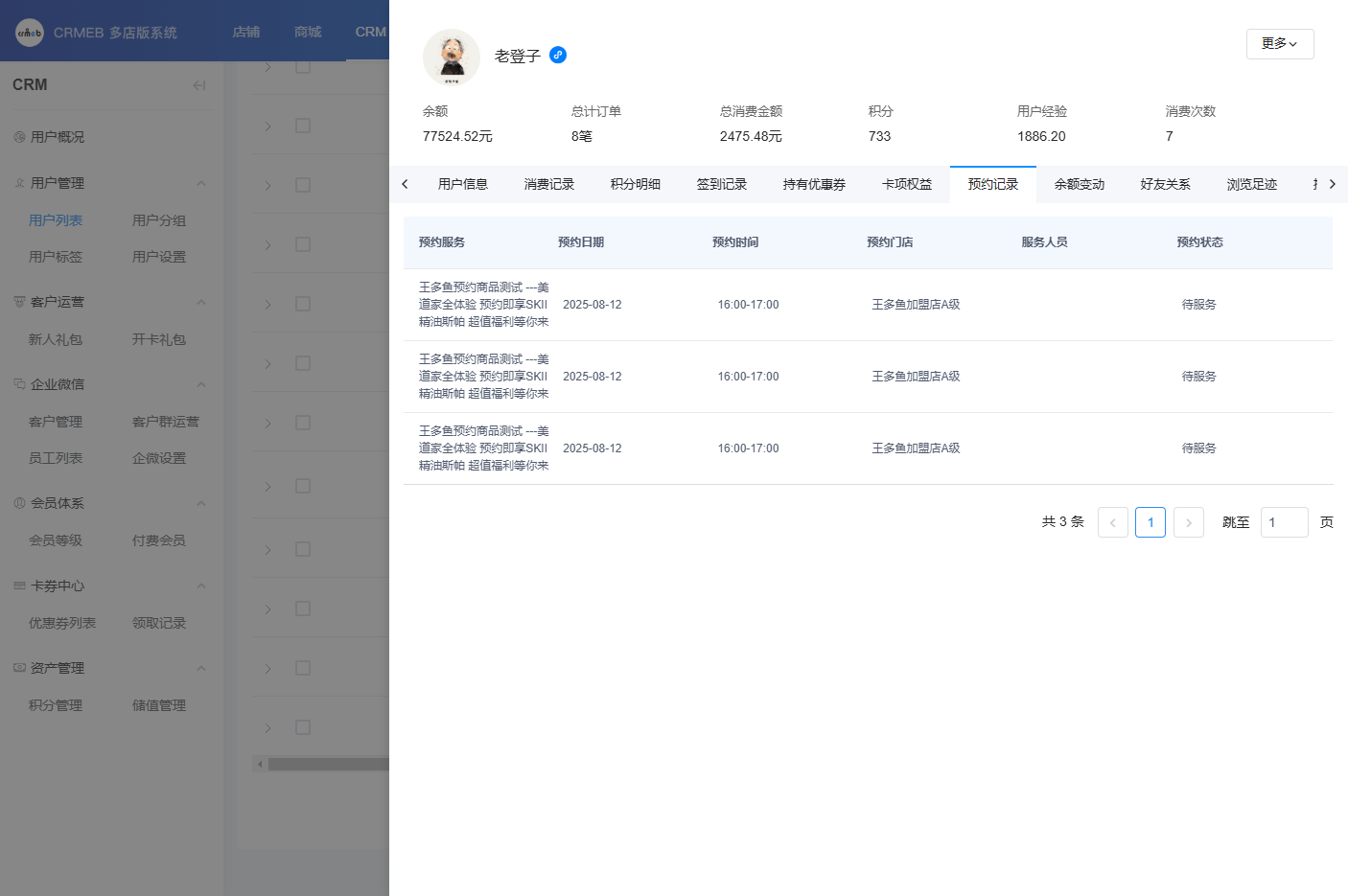The image size is (1348, 896).
Task: Go to next page of appointment records
Action: (x=1188, y=522)
